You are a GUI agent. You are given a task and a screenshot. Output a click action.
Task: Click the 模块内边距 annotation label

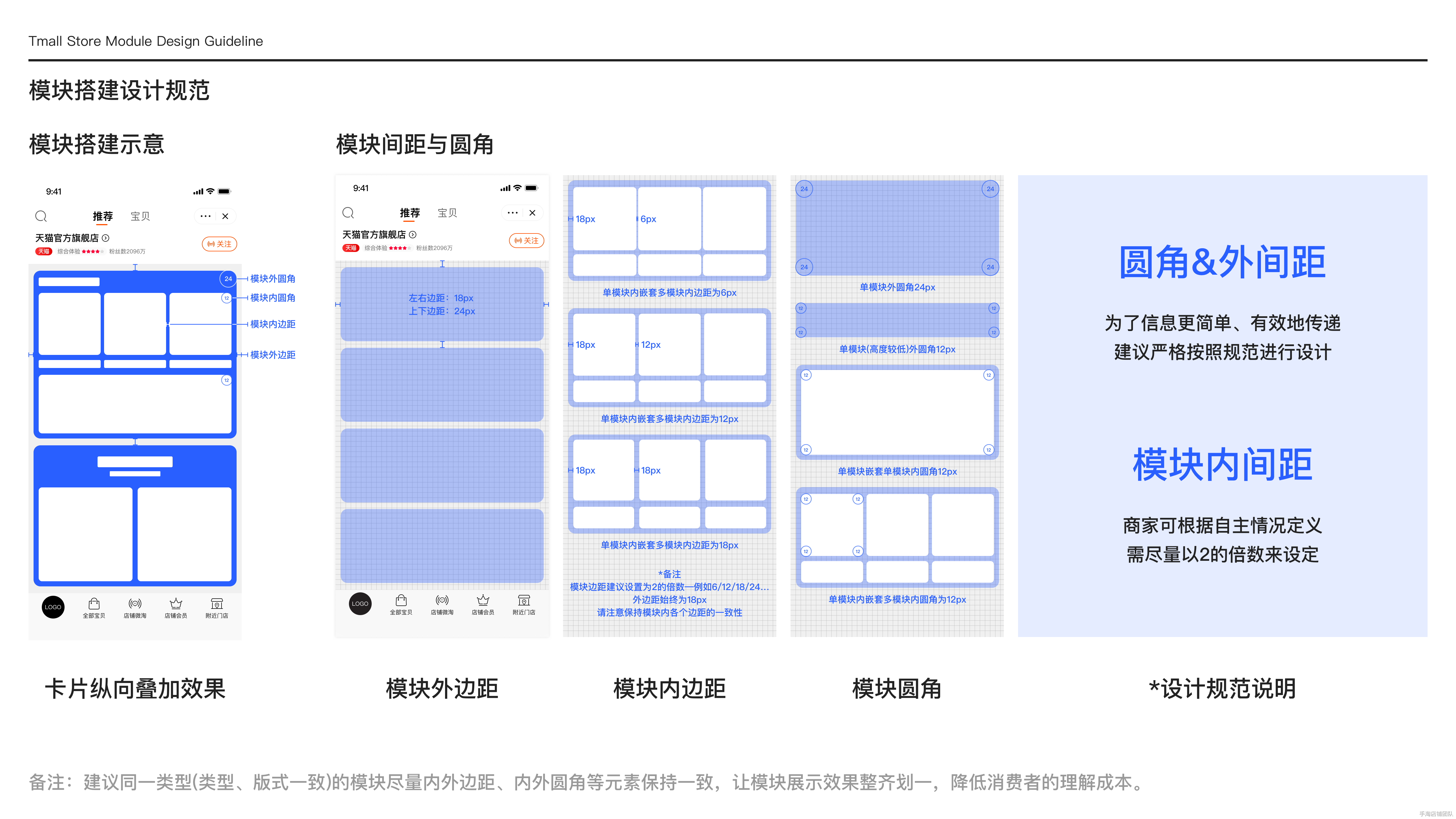pyautogui.click(x=272, y=324)
